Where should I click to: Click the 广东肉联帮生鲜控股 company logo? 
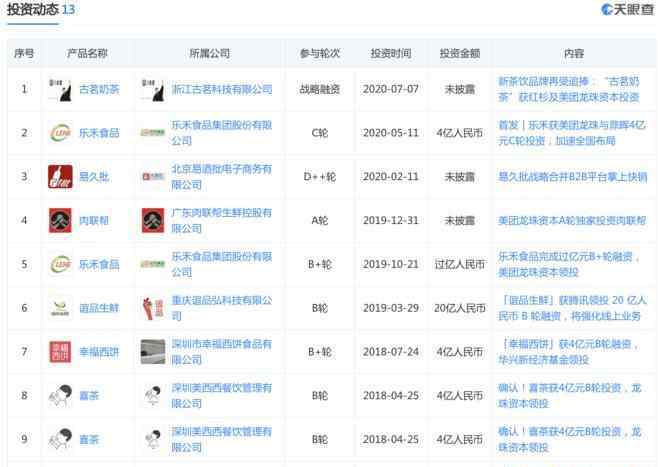(x=153, y=221)
